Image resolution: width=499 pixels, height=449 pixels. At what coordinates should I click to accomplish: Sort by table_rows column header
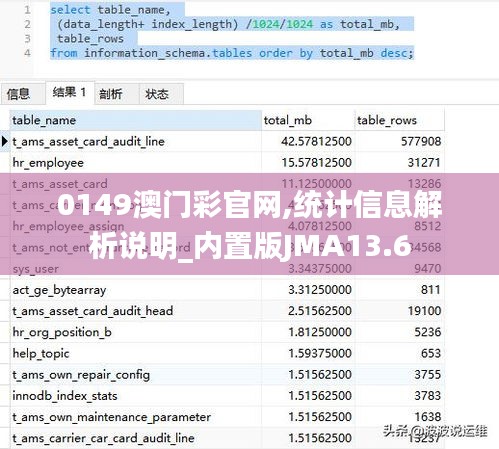[399, 120]
